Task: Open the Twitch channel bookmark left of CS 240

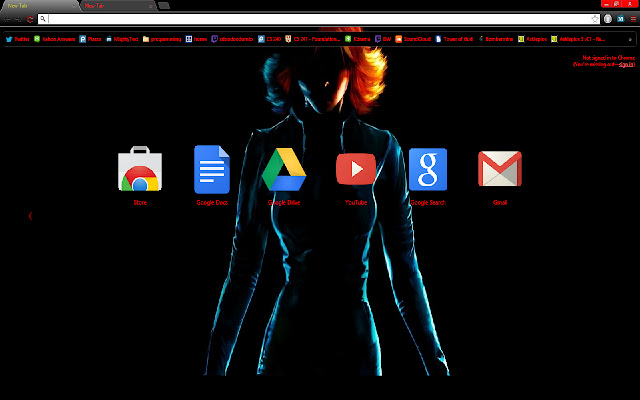Action: pyautogui.click(x=232, y=39)
